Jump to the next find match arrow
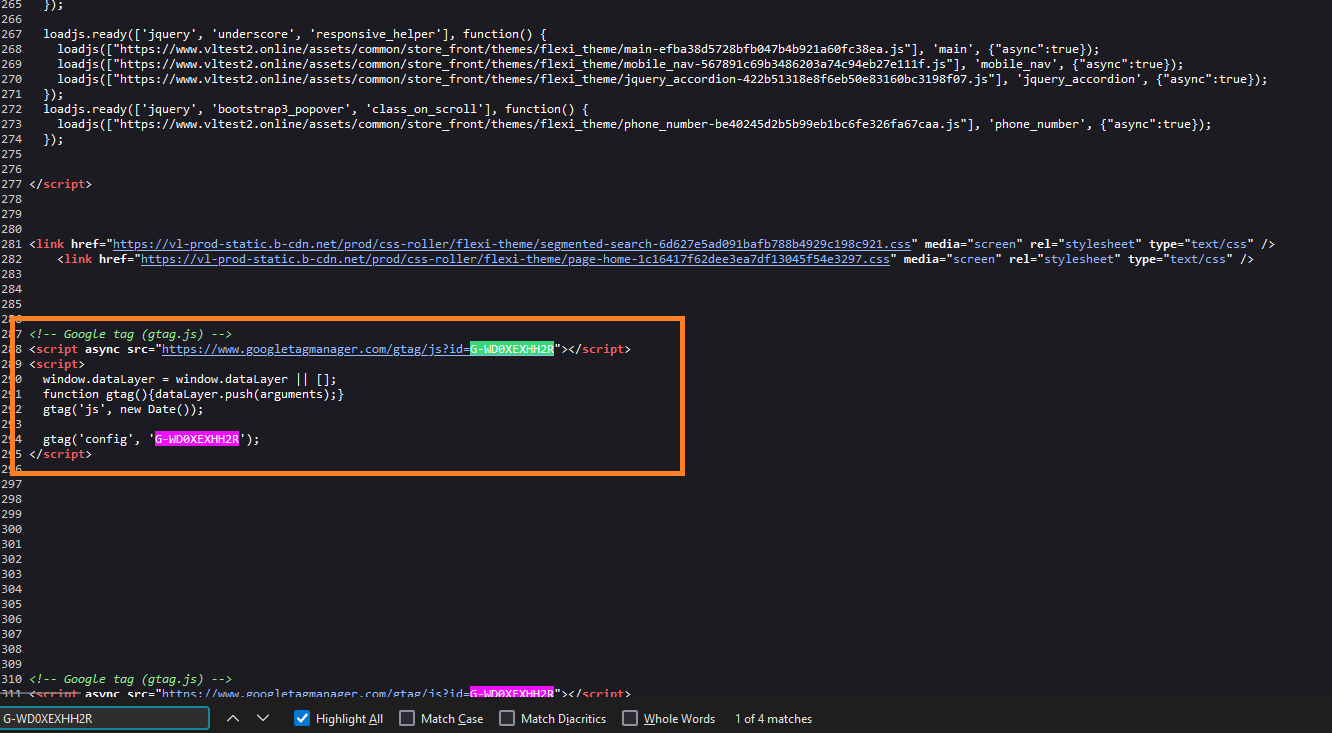The width and height of the screenshot is (1332, 733). (263, 718)
